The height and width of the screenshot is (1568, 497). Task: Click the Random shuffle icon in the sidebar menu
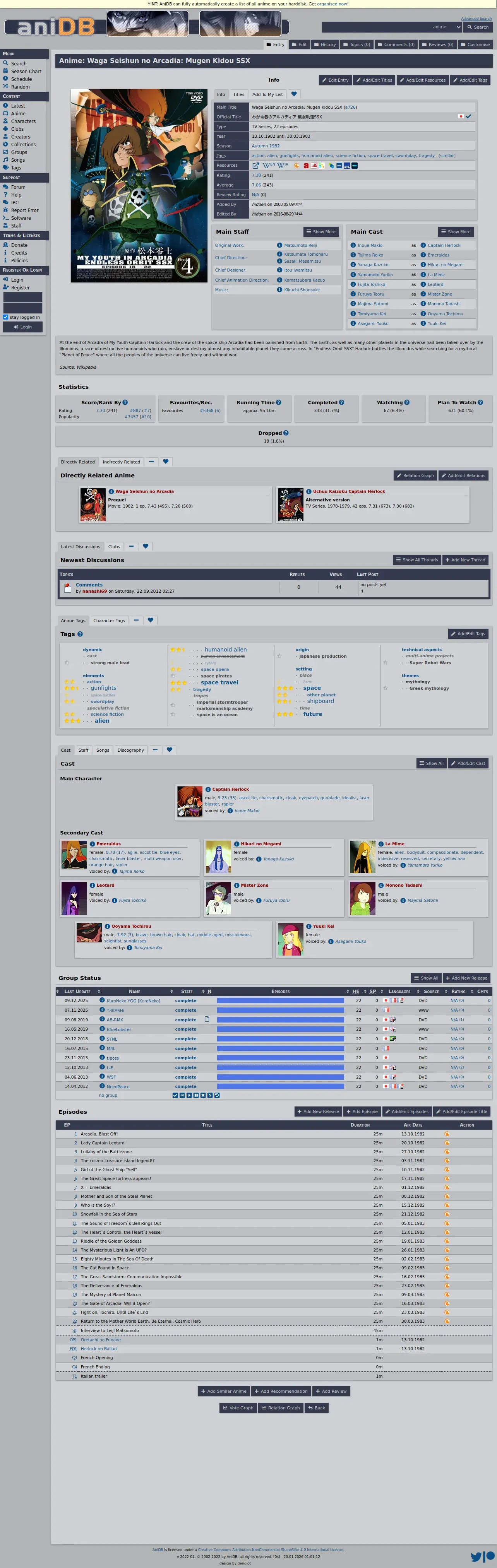pyautogui.click(x=5, y=87)
